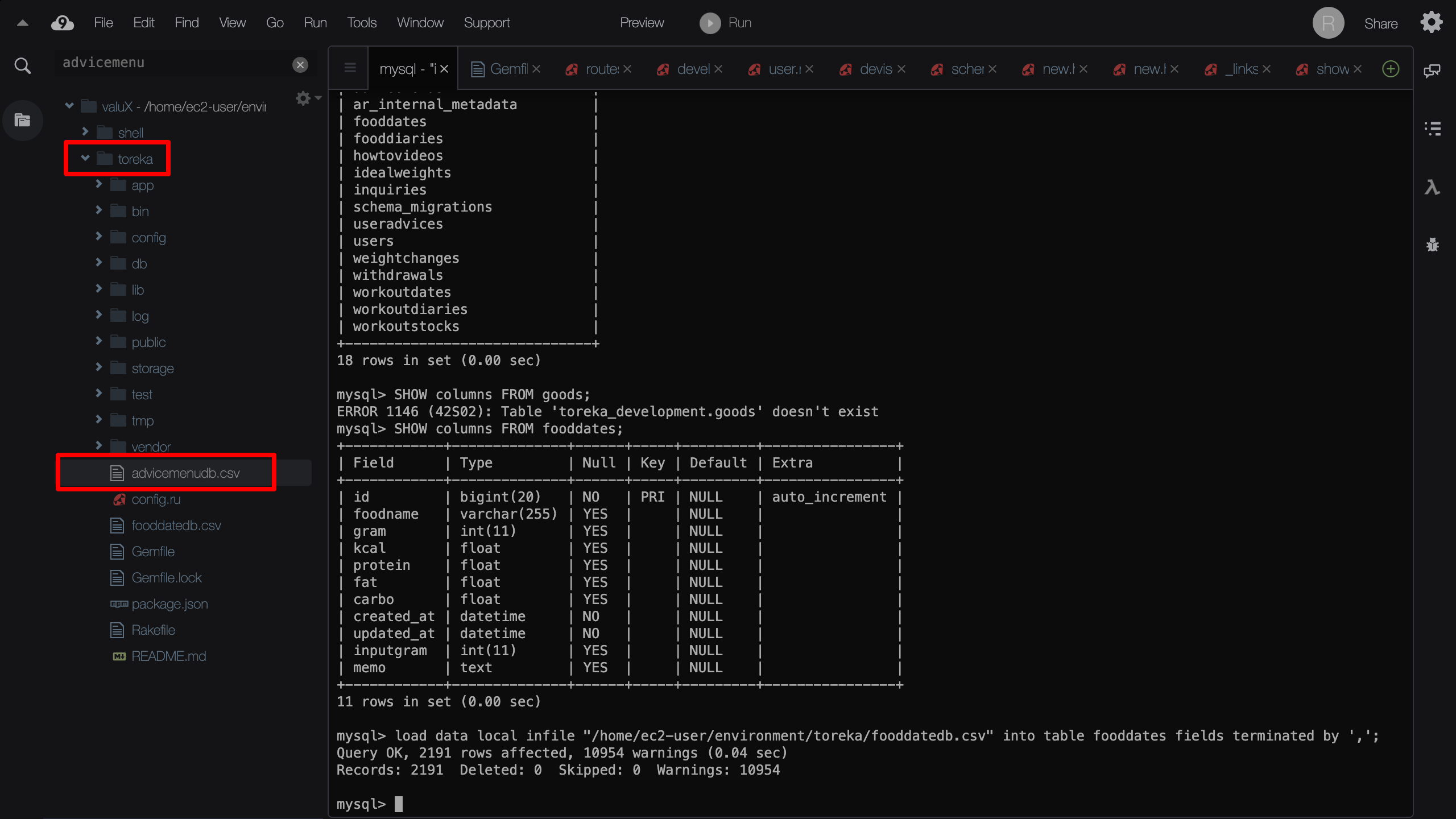
Task: Open the file search magnifier
Action: pos(22,65)
